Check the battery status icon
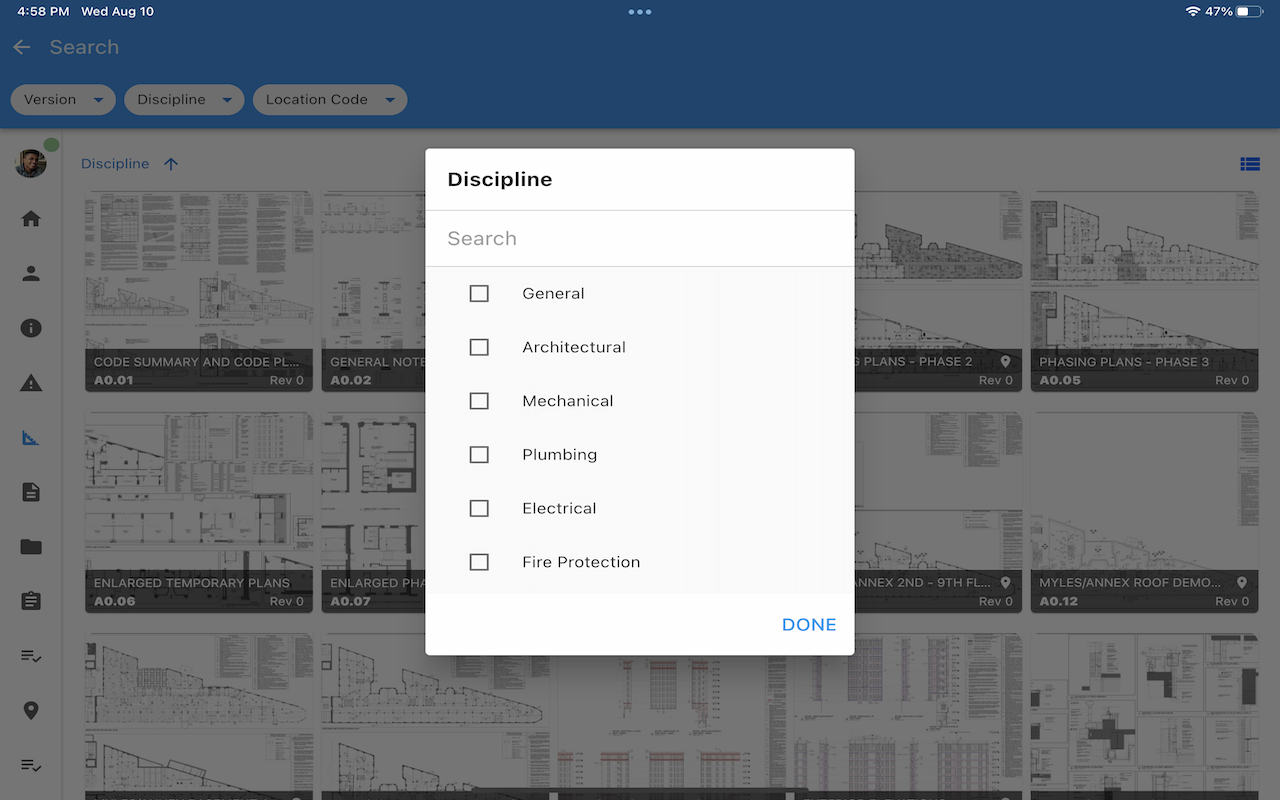Screen dimensions: 1280x800 coord(1250,12)
